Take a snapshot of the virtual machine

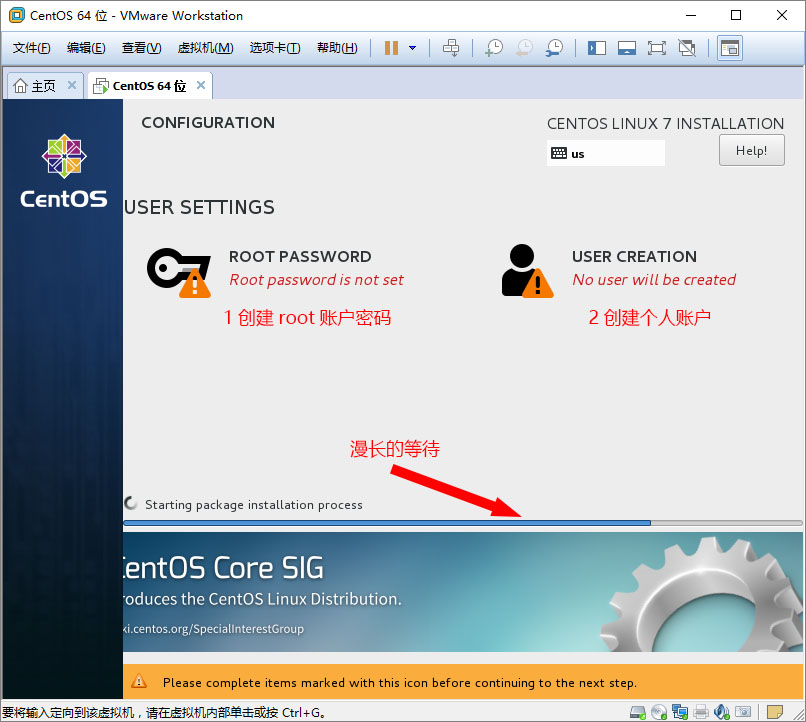[494, 48]
